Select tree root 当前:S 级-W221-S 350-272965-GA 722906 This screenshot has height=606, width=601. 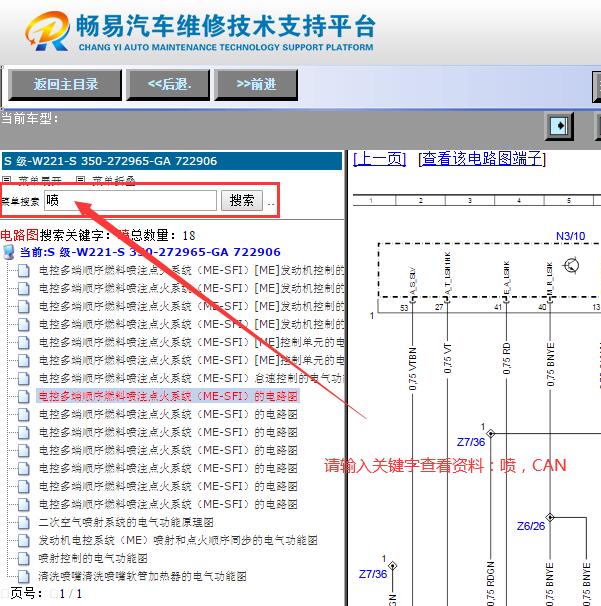[150, 252]
